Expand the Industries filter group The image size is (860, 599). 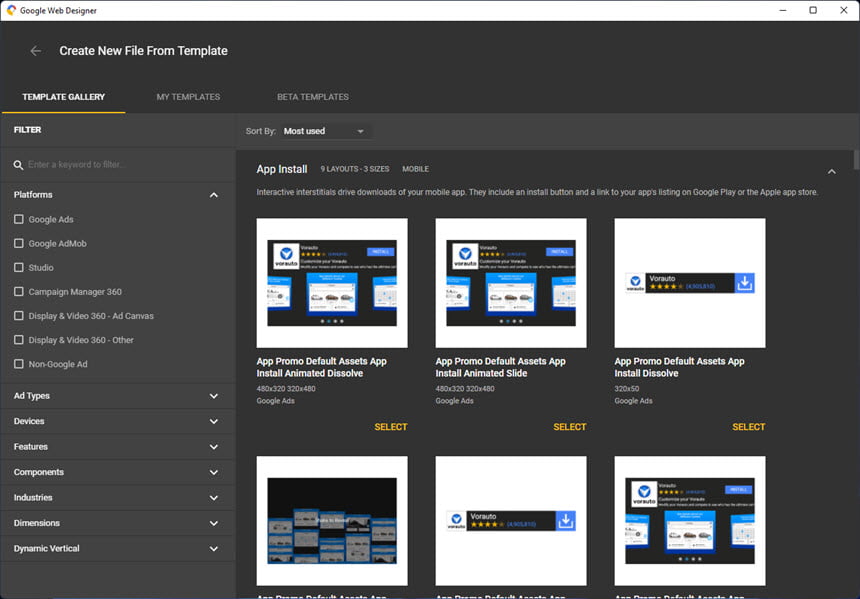(214, 498)
